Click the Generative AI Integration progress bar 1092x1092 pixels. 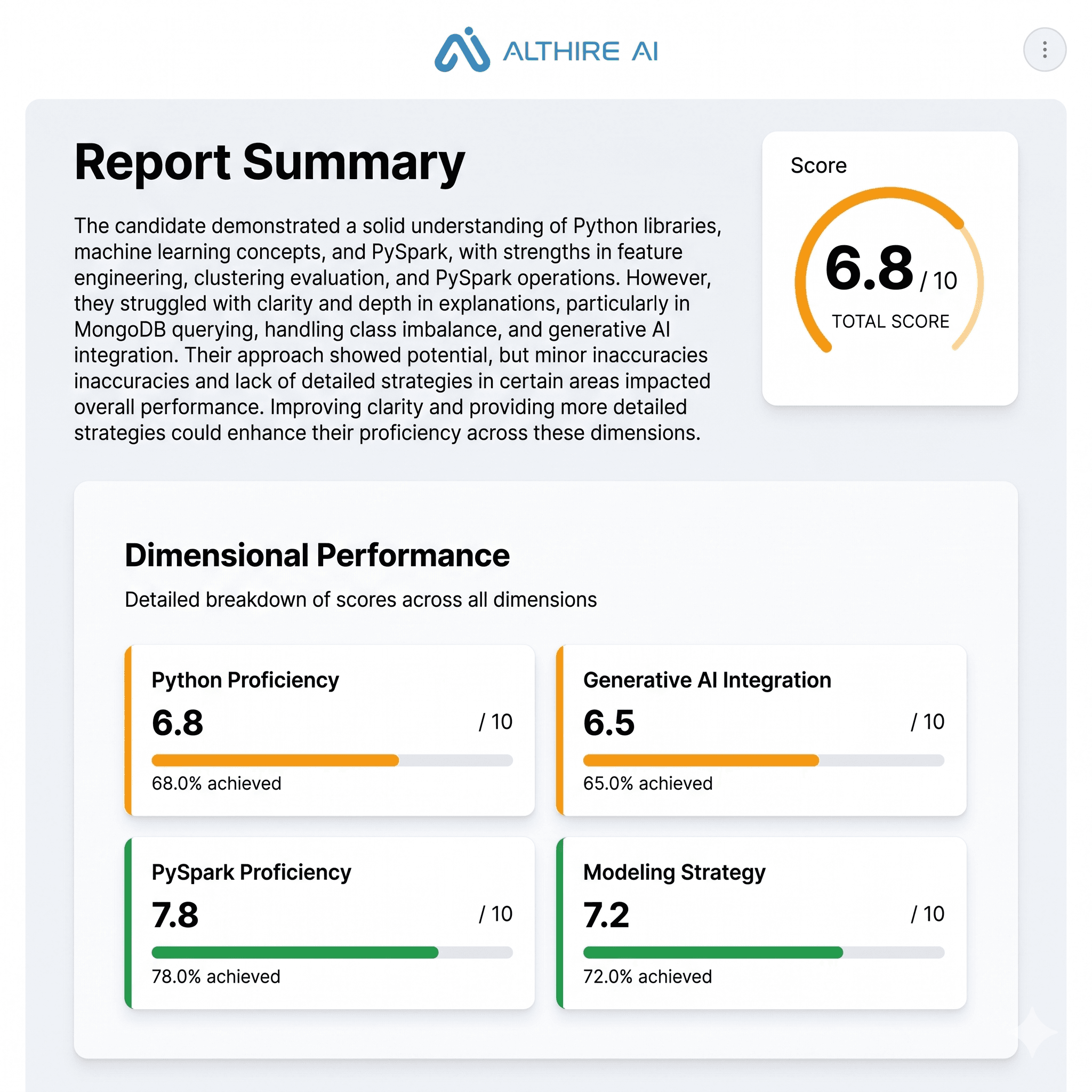pos(764,760)
